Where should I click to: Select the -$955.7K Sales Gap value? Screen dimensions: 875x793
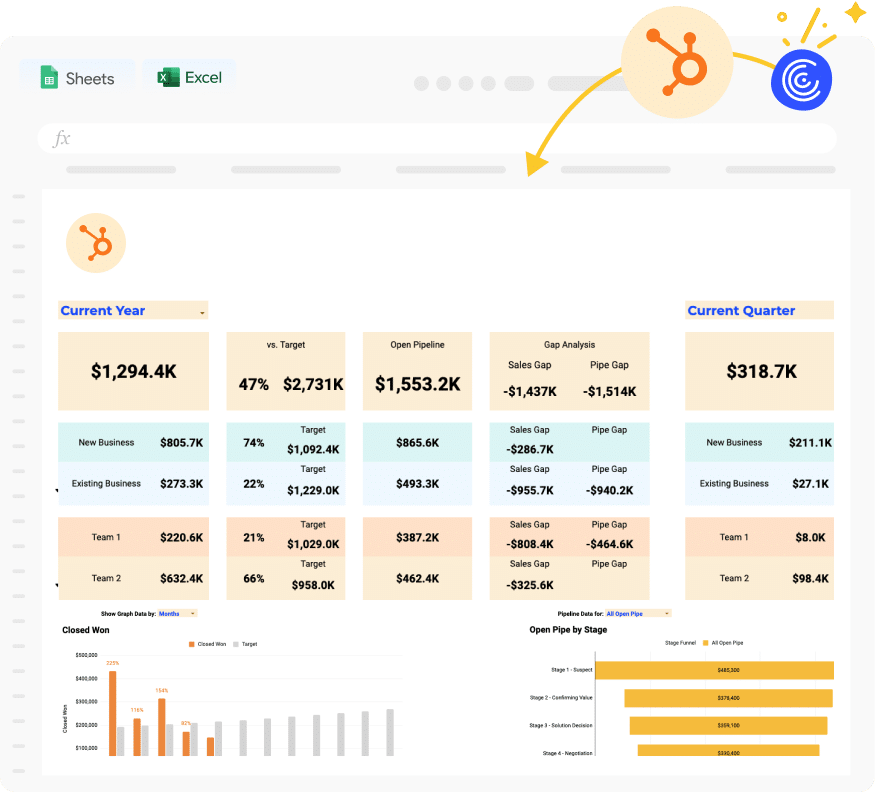(x=530, y=491)
